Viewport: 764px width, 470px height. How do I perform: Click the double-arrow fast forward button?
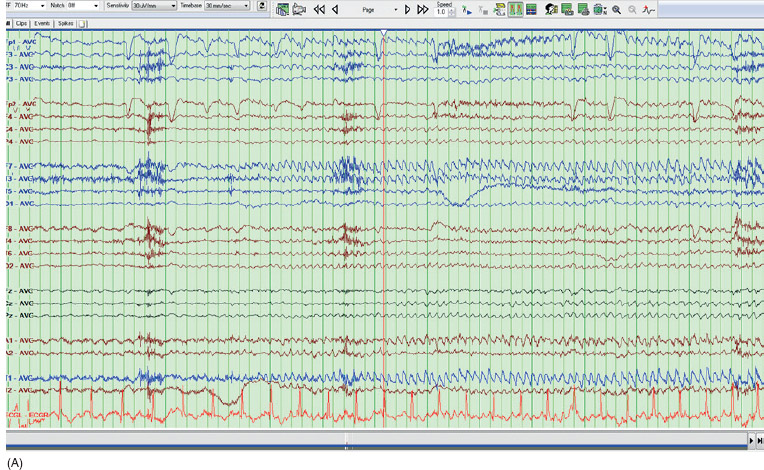tap(423, 9)
